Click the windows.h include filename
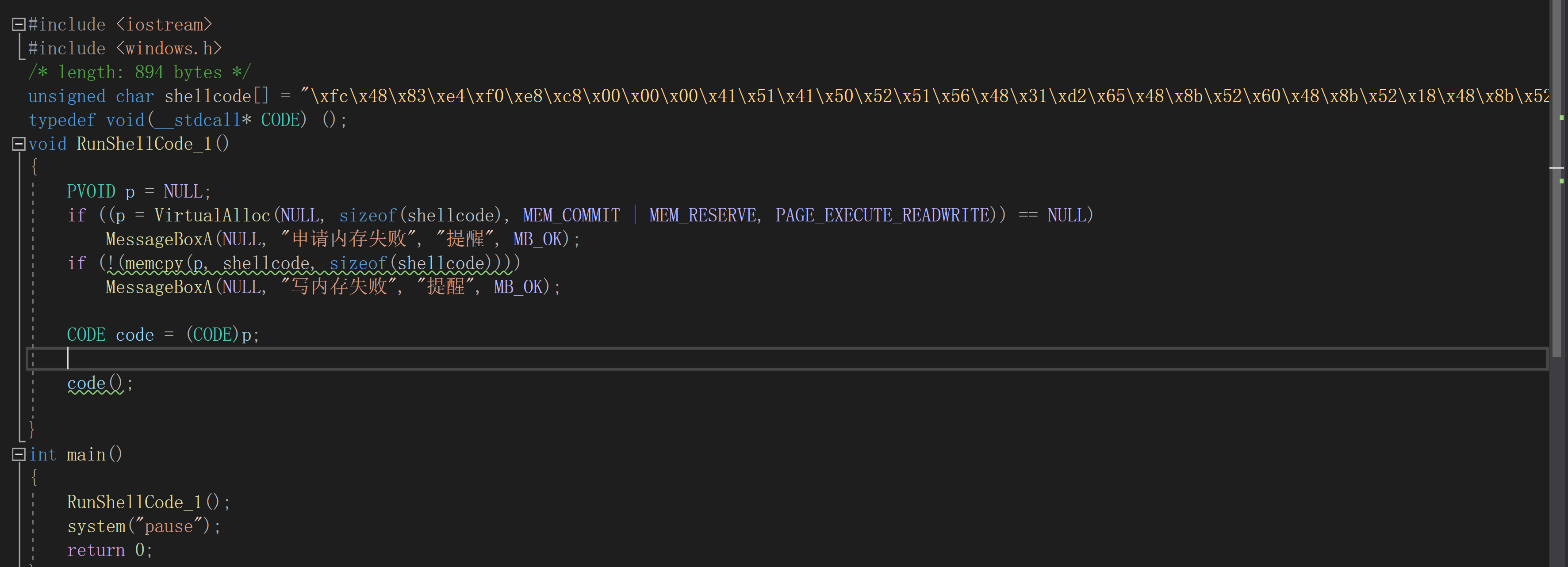The width and height of the screenshot is (1568, 567). [x=169, y=49]
